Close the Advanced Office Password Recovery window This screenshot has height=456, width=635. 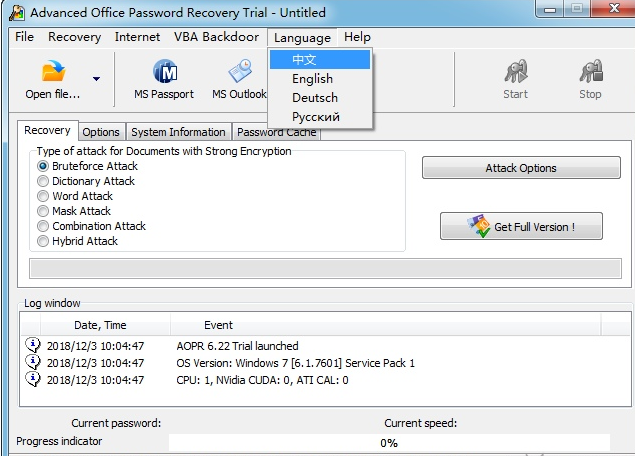(x=614, y=8)
